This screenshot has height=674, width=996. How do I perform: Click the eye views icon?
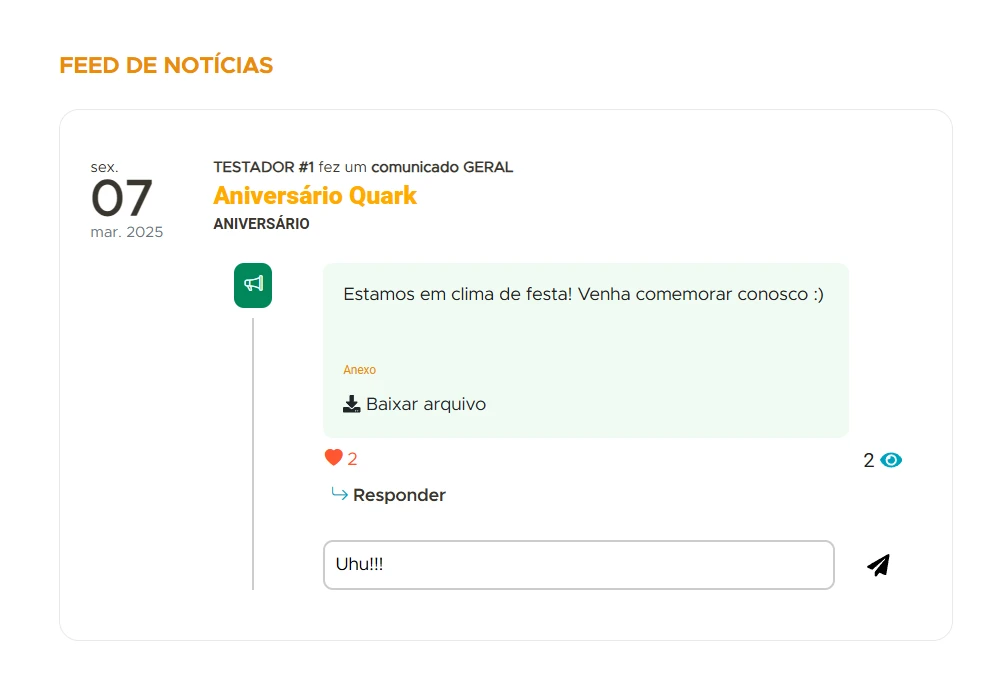[x=891, y=460]
